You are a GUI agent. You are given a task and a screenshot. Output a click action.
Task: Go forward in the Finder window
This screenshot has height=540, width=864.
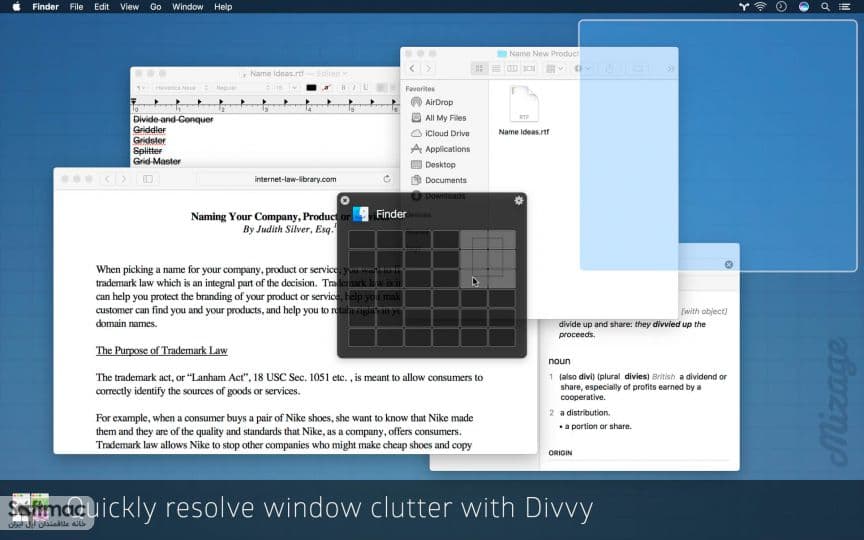(428, 68)
